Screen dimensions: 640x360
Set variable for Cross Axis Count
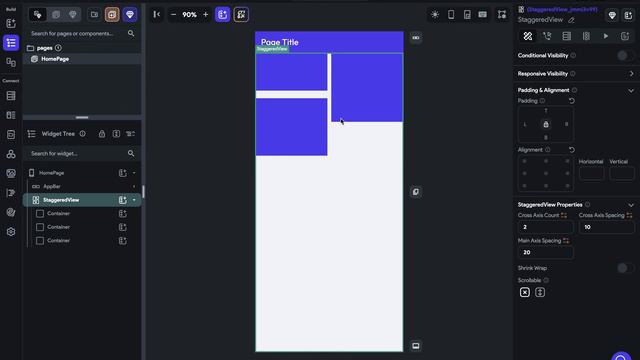point(564,215)
